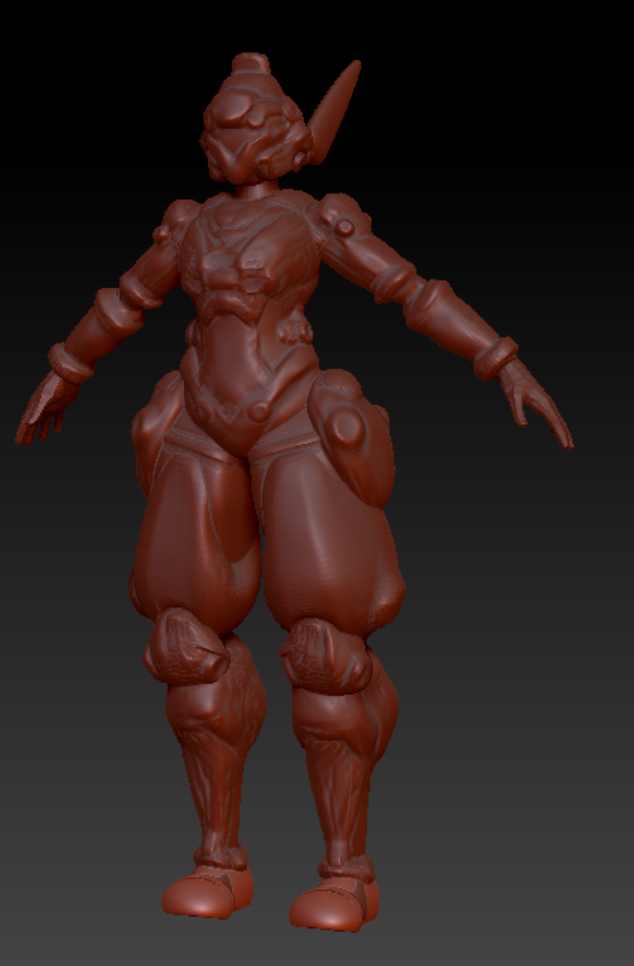Click the hip pouch on screen's left side

150,432
